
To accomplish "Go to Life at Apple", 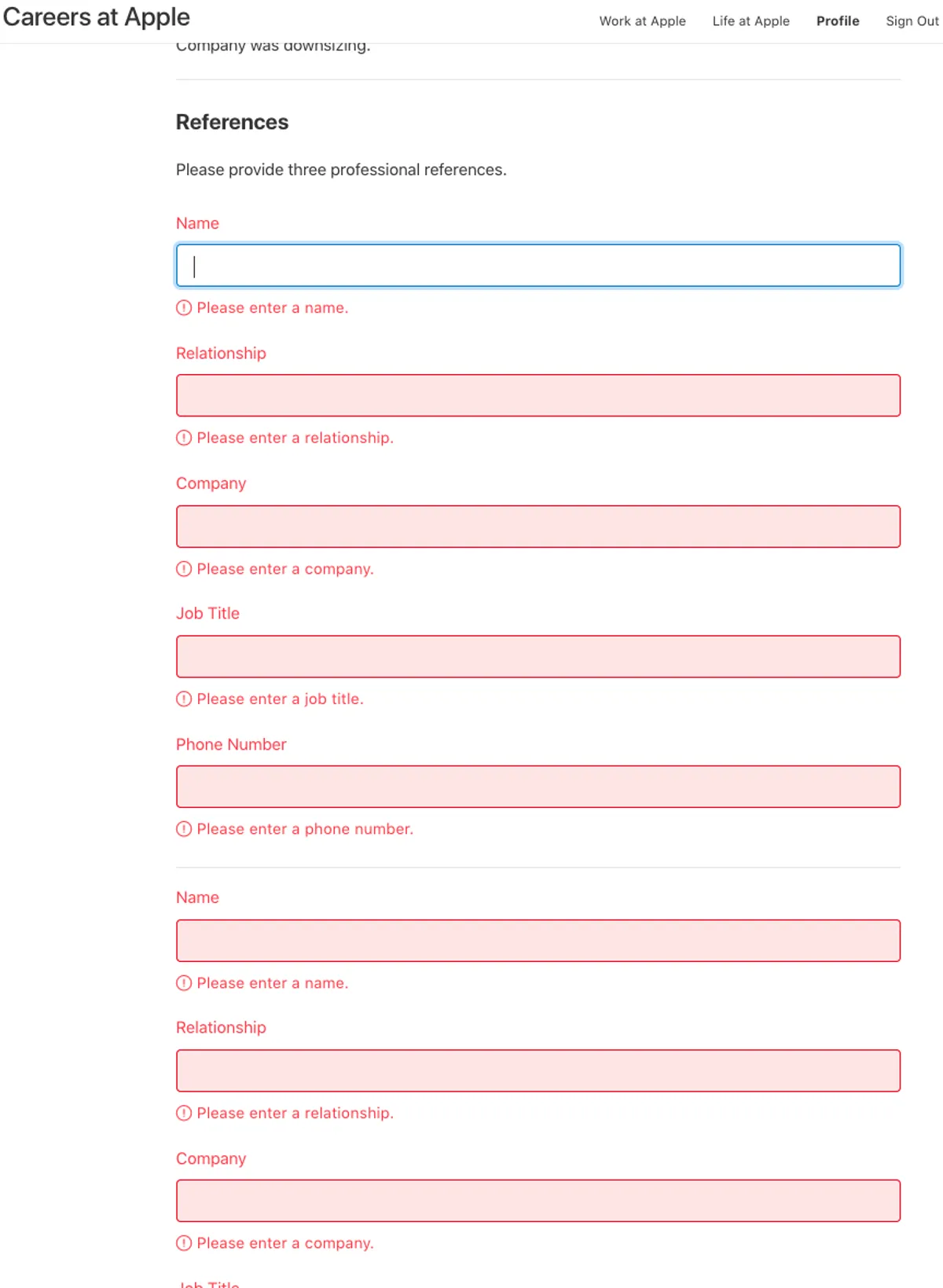I will click(x=750, y=21).
